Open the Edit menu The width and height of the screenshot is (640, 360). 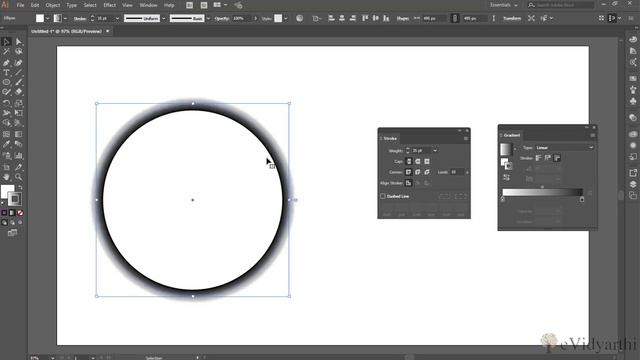35,5
